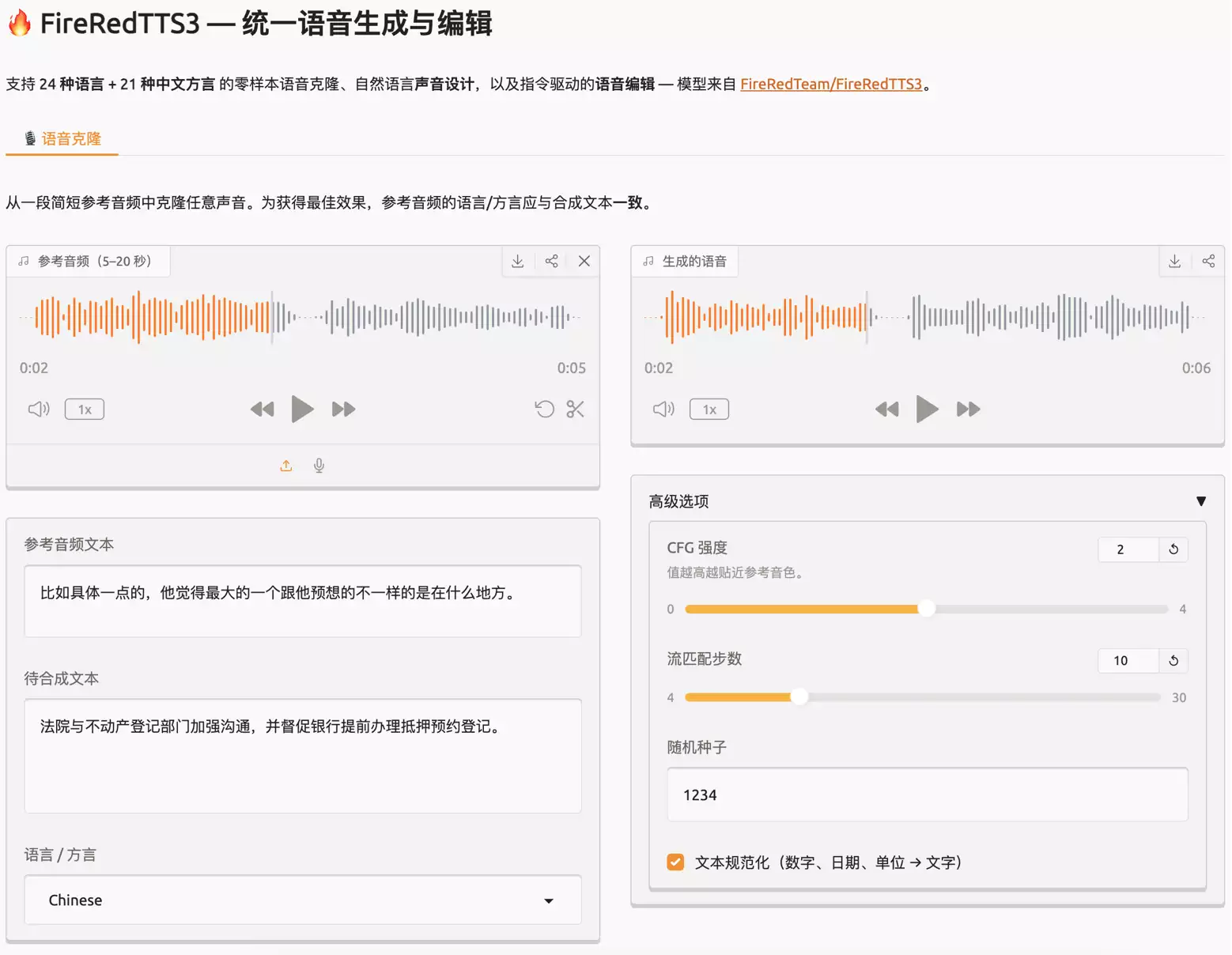Fast-forward the generated speech

point(968,409)
